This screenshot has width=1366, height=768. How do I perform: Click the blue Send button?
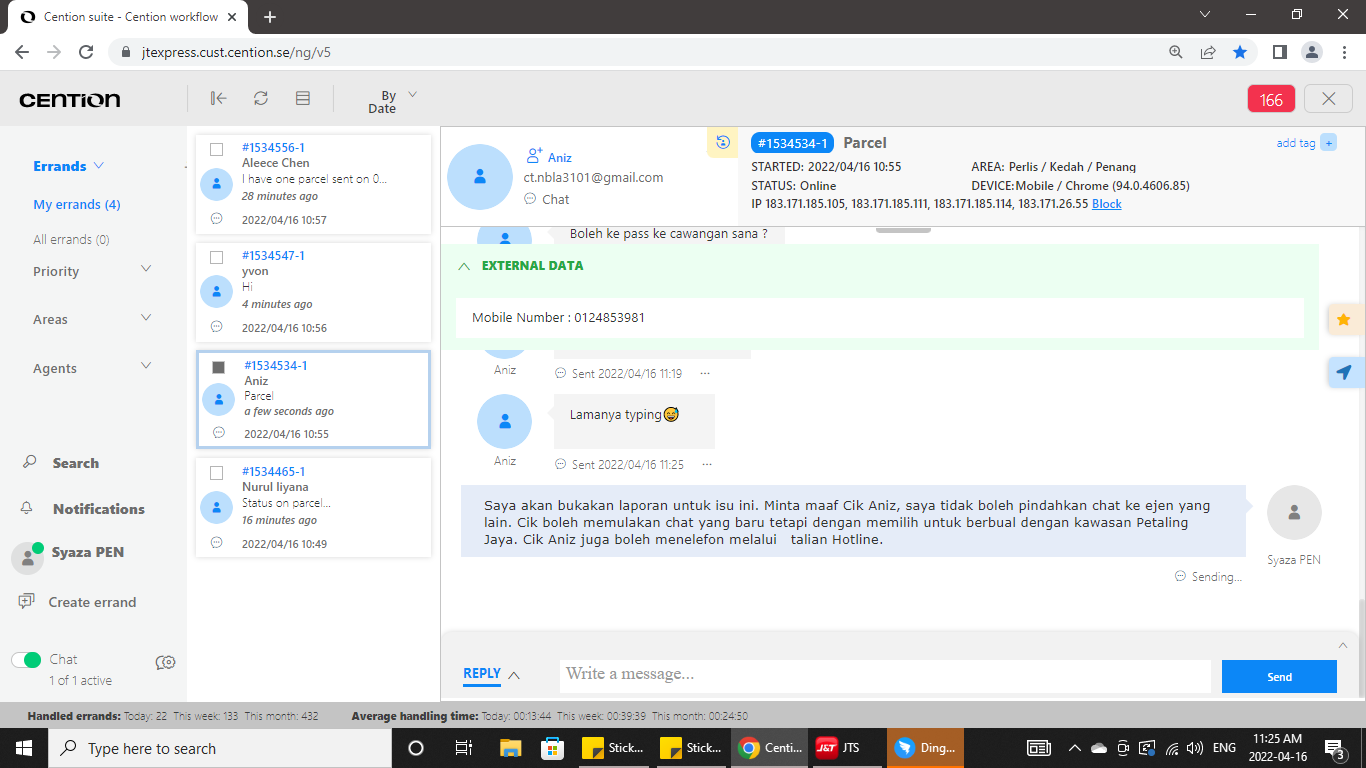pyautogui.click(x=1279, y=677)
